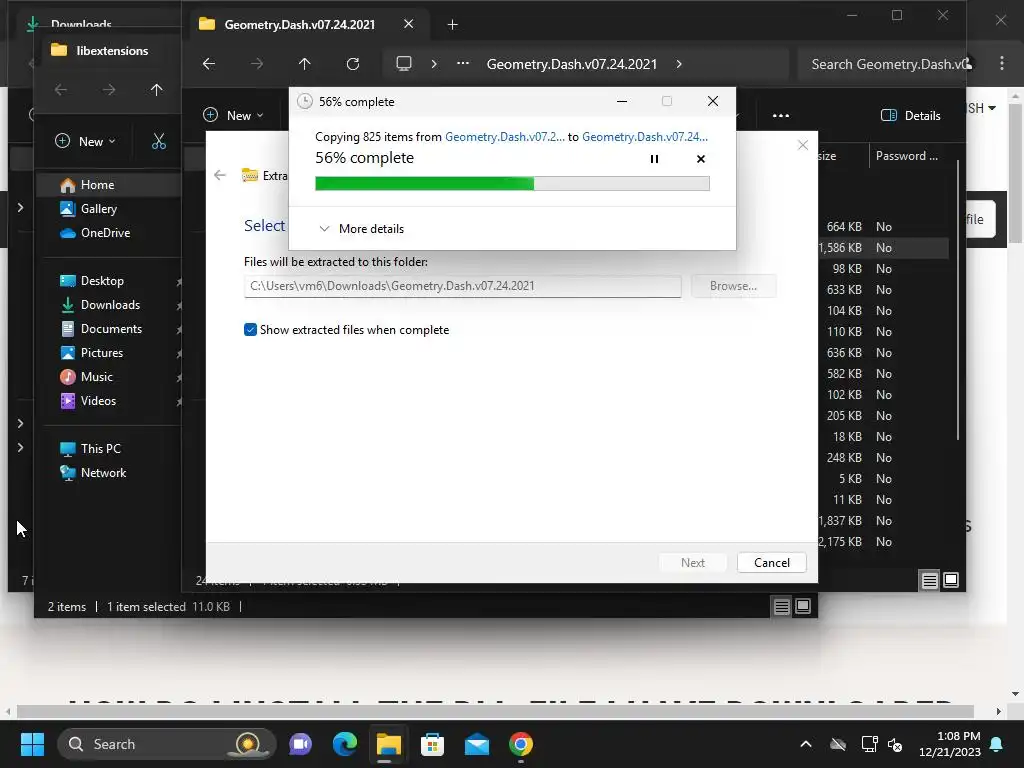Cancel the copy with the small X
1024x768 pixels.
click(701, 159)
